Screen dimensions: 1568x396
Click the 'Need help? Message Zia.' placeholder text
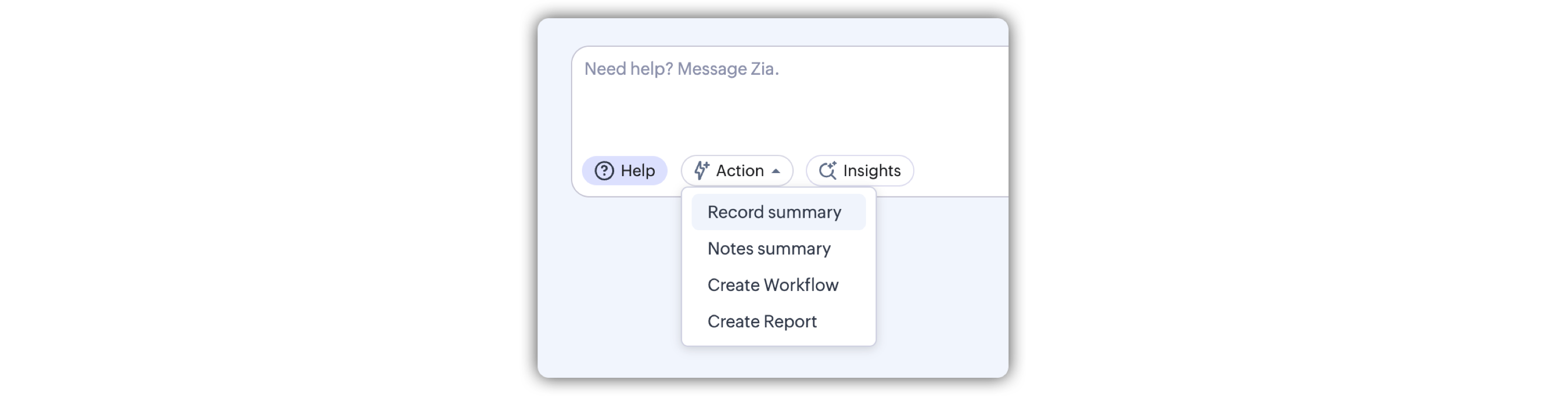click(x=681, y=69)
